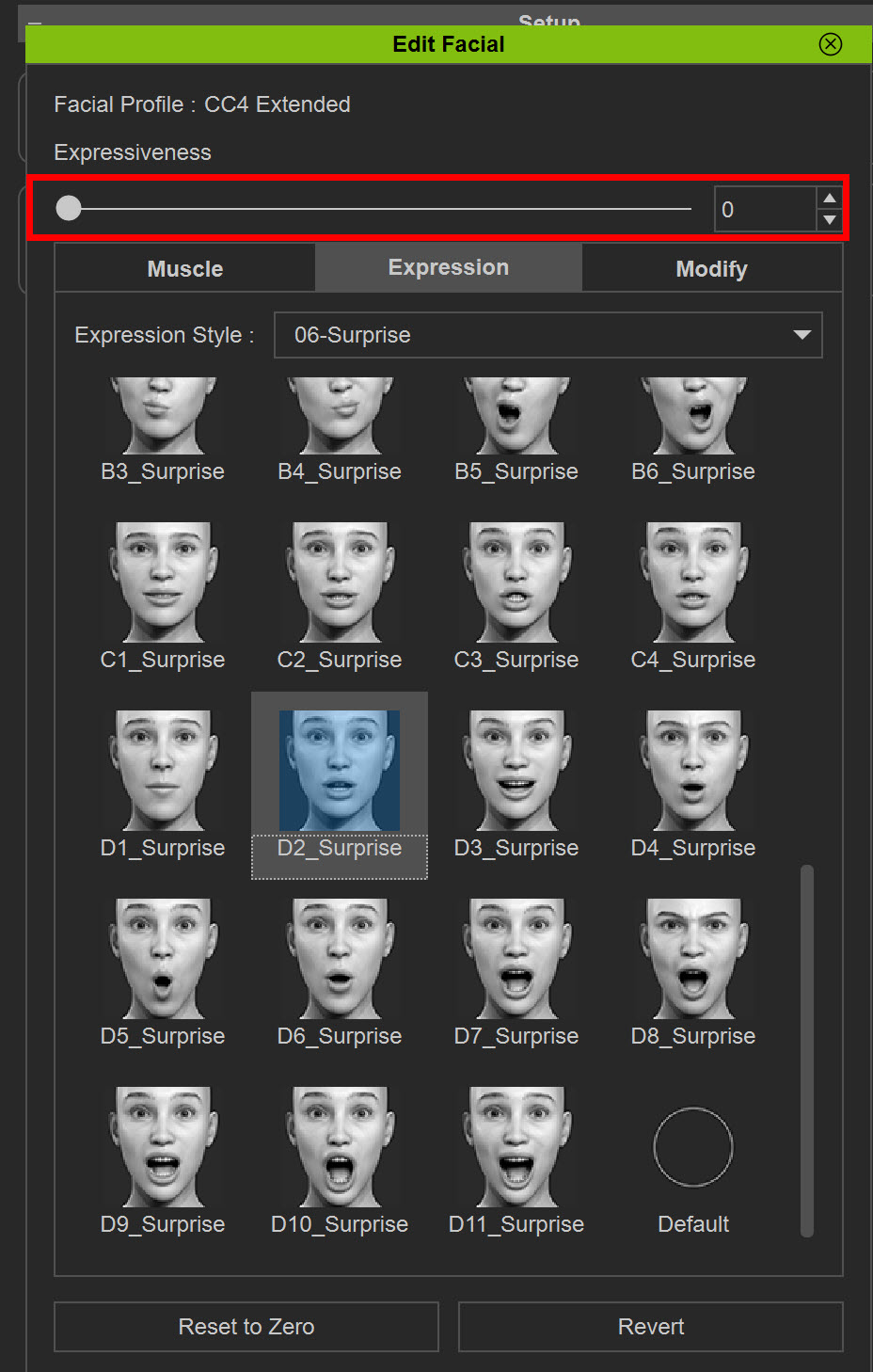Open the Expression Style dropdown
The width and height of the screenshot is (873, 1372).
(x=548, y=335)
